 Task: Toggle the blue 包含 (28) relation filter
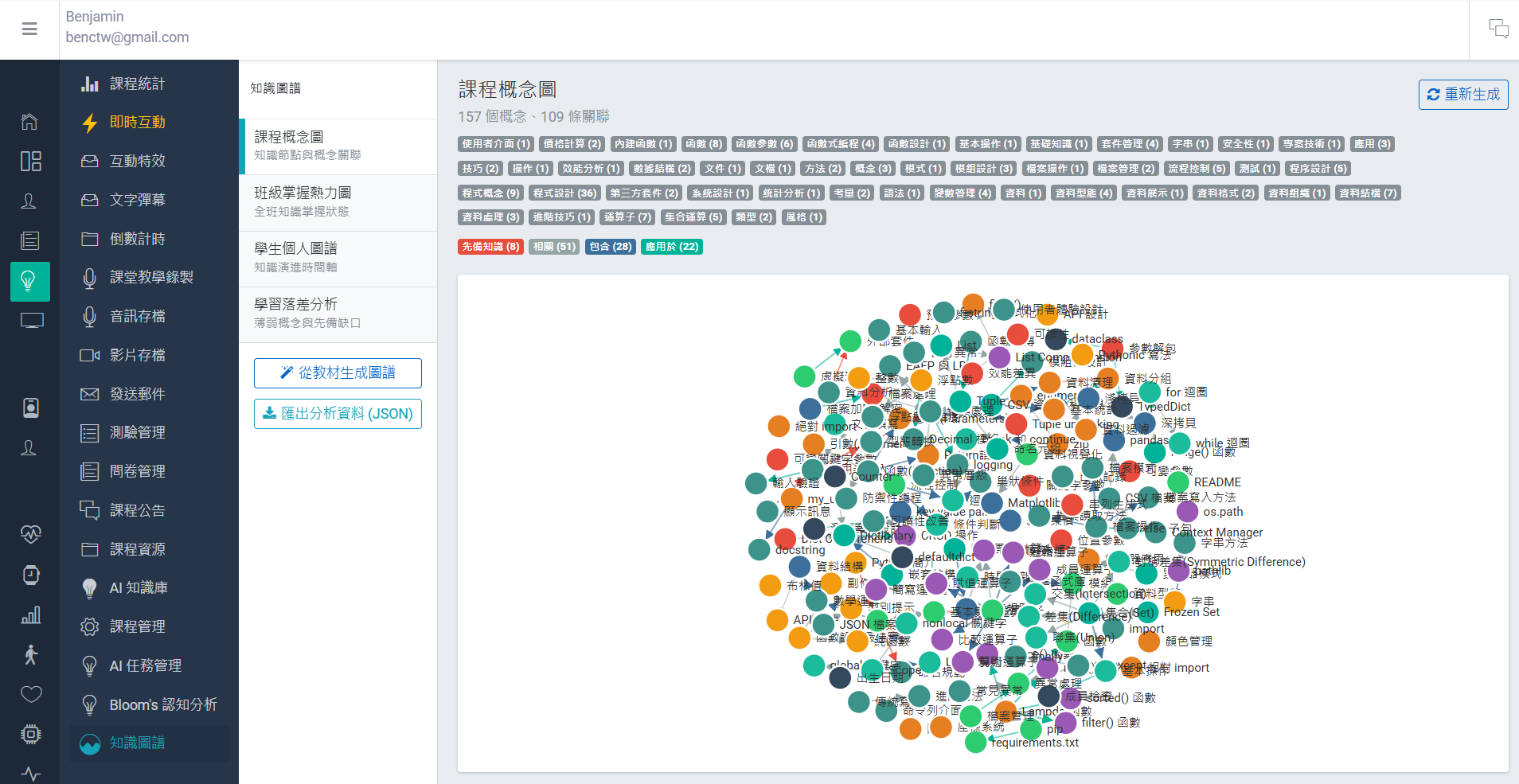pos(611,247)
